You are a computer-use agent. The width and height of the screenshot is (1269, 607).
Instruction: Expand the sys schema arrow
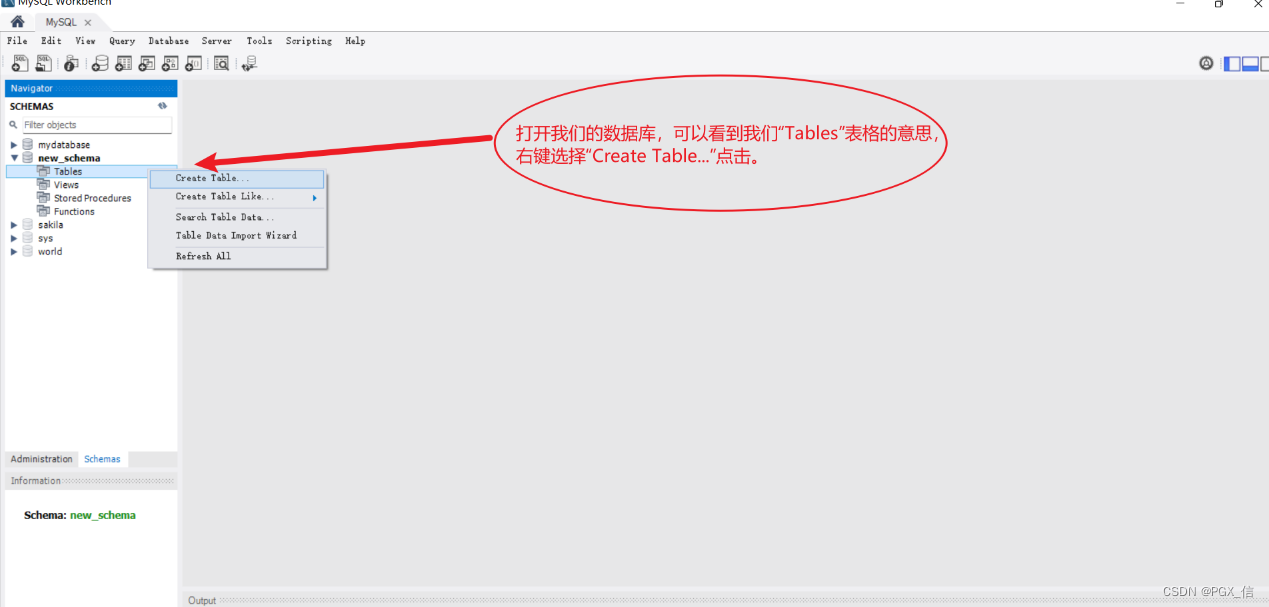[x=14, y=238]
